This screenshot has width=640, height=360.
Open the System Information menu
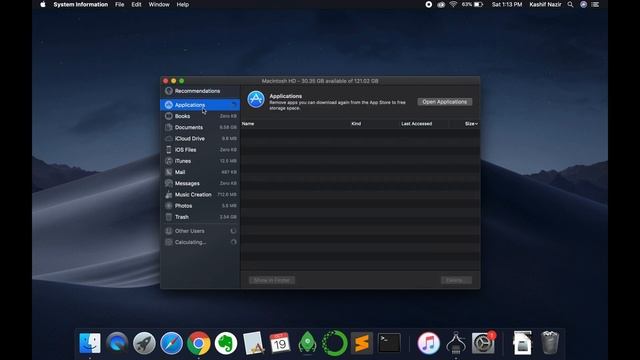(x=81, y=4)
